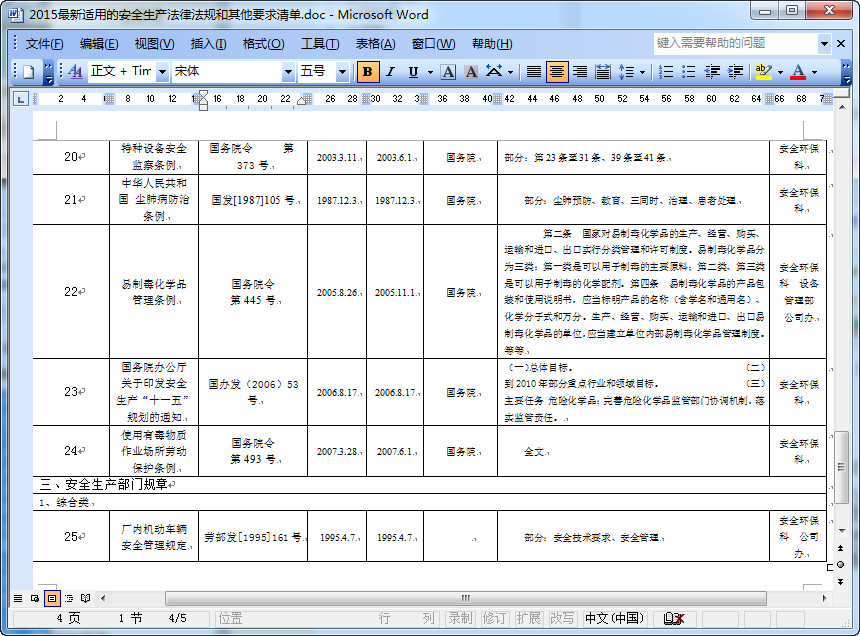
Task: Click the tab stop selector at ruler corner
Action: coord(21,99)
